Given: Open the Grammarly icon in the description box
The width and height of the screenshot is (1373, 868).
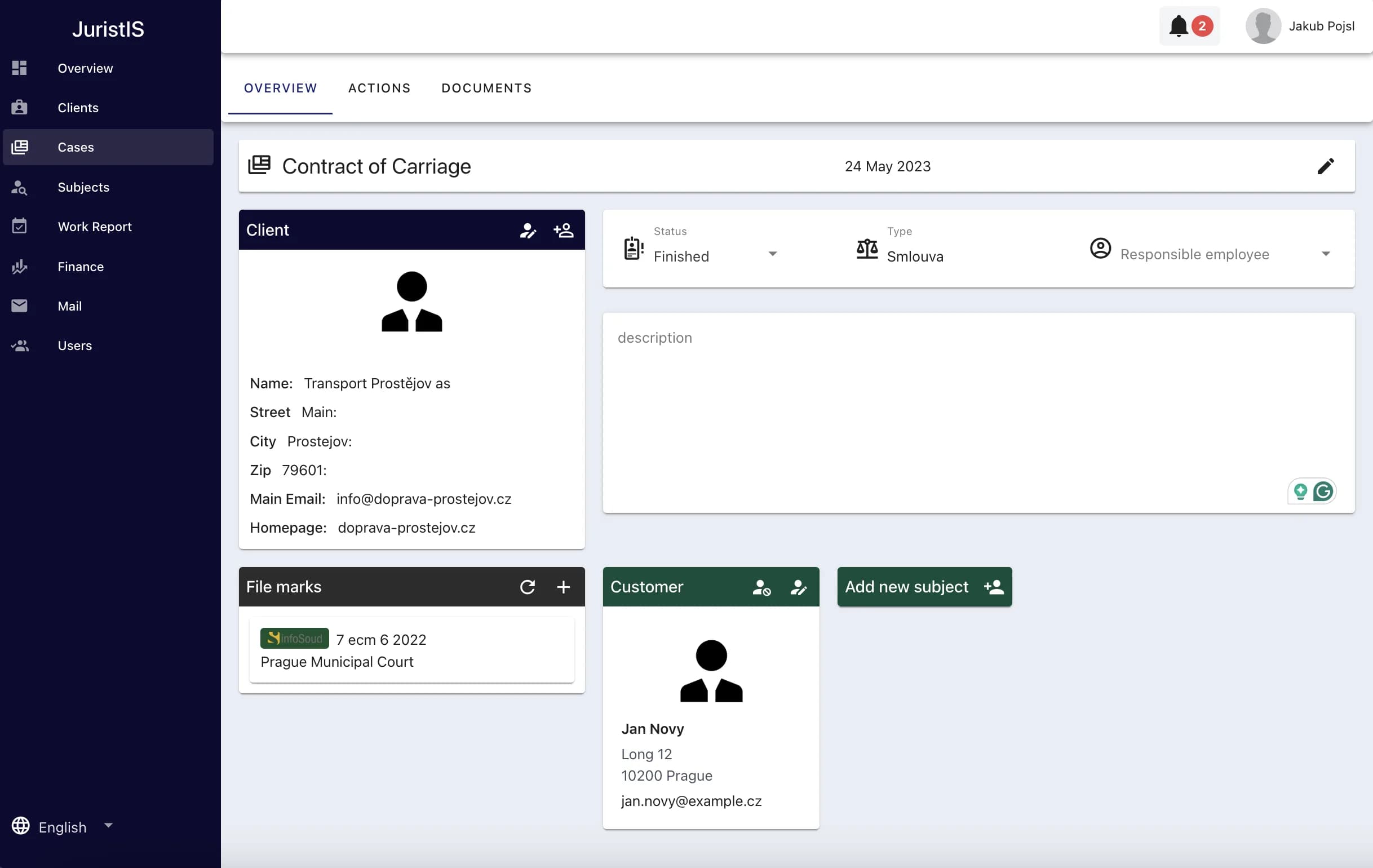Looking at the screenshot, I should pos(1323,491).
